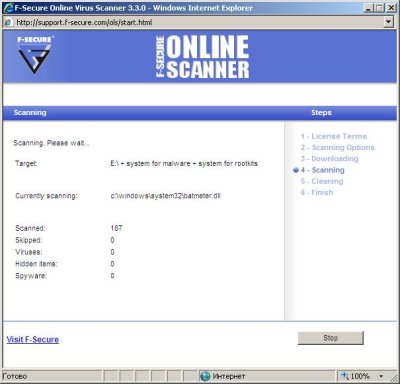Click the F-Secure shield logo
Screen dimensions: 400x384
[x=35, y=55]
